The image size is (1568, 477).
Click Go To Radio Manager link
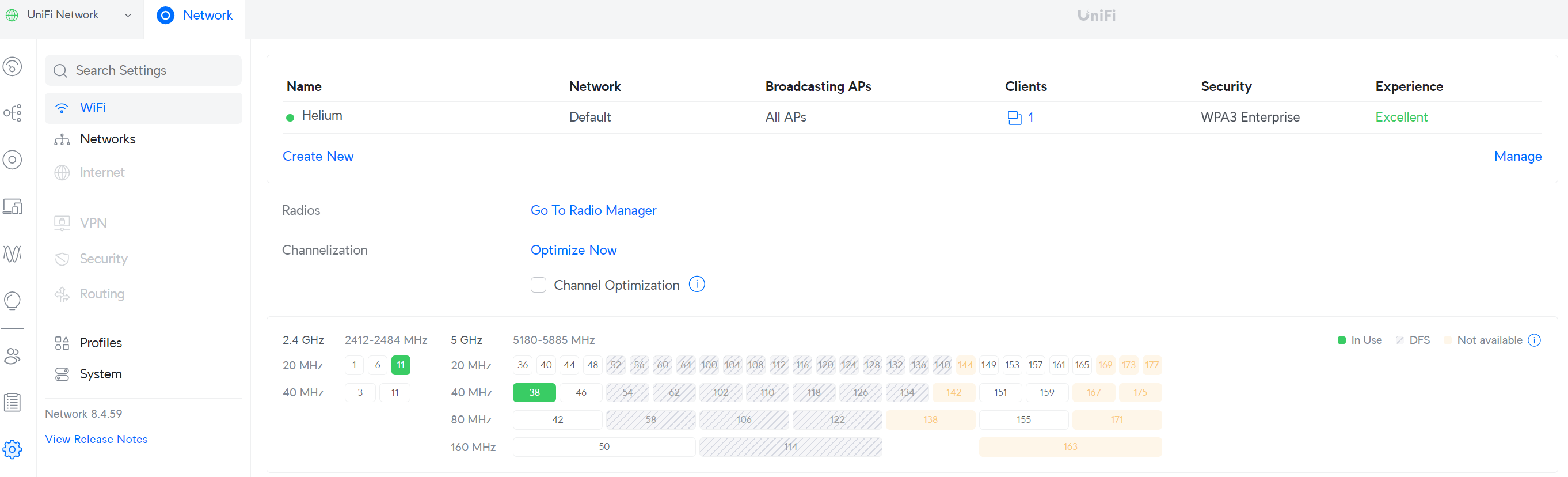(593, 210)
